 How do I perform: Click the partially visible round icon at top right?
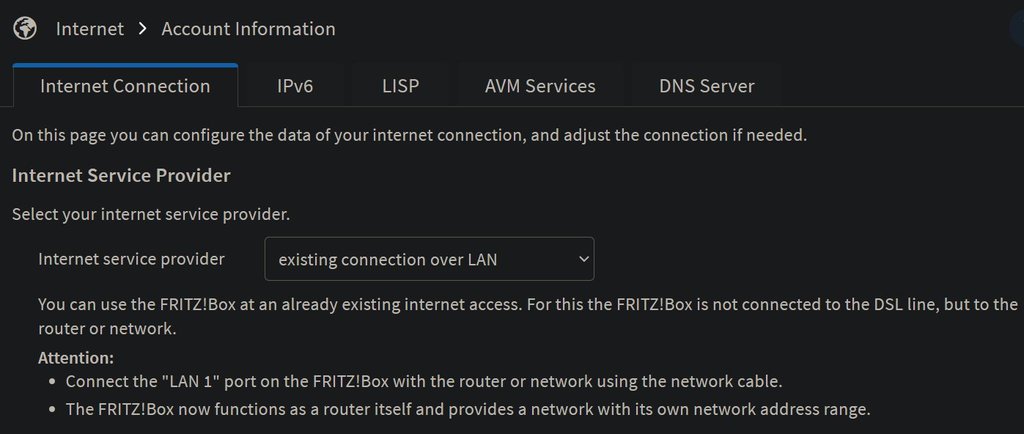point(1018,29)
